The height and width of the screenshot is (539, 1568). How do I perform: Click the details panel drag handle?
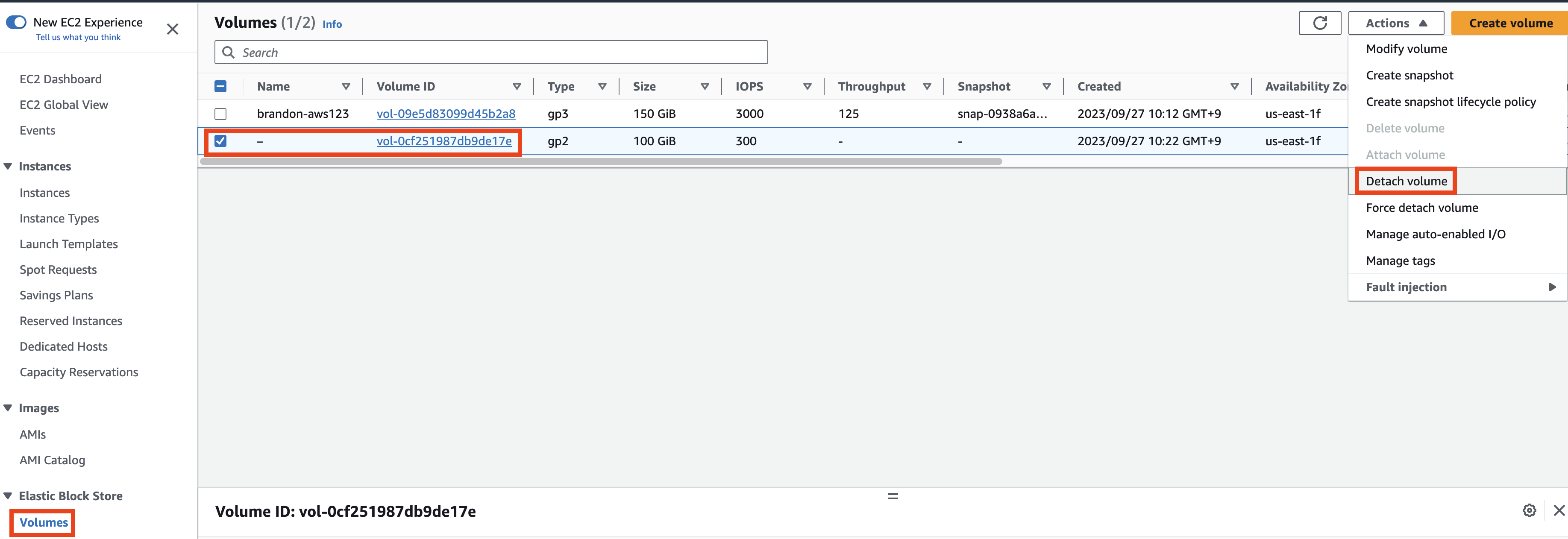point(893,496)
